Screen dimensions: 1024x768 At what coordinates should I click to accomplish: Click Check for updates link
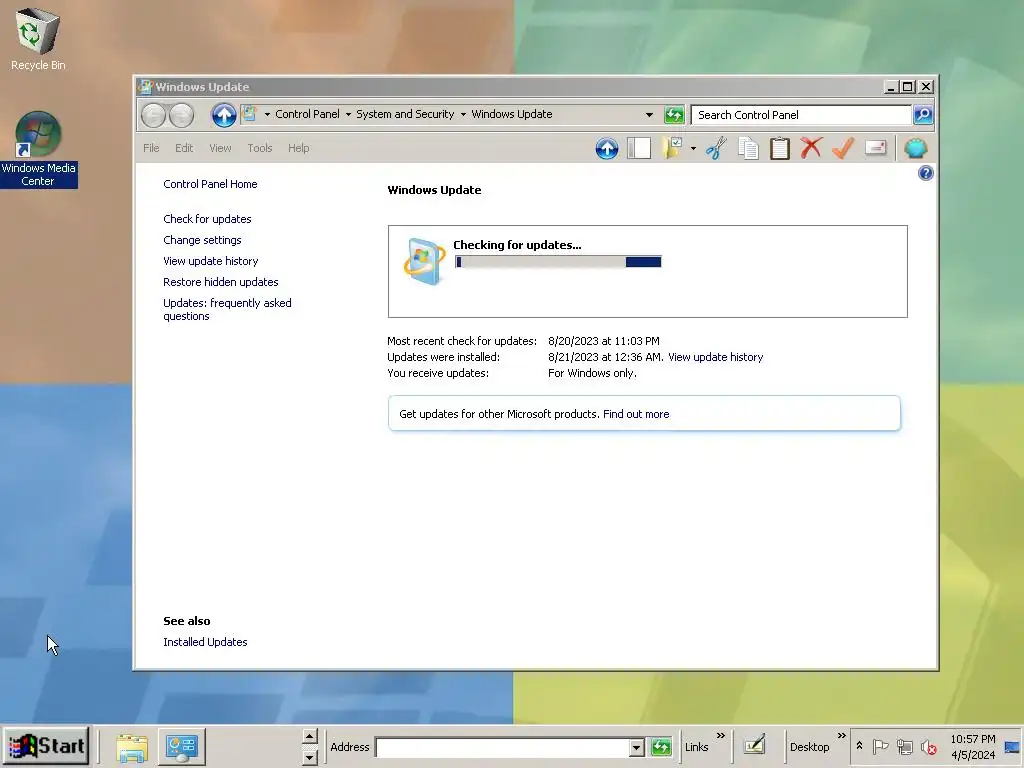(x=207, y=219)
